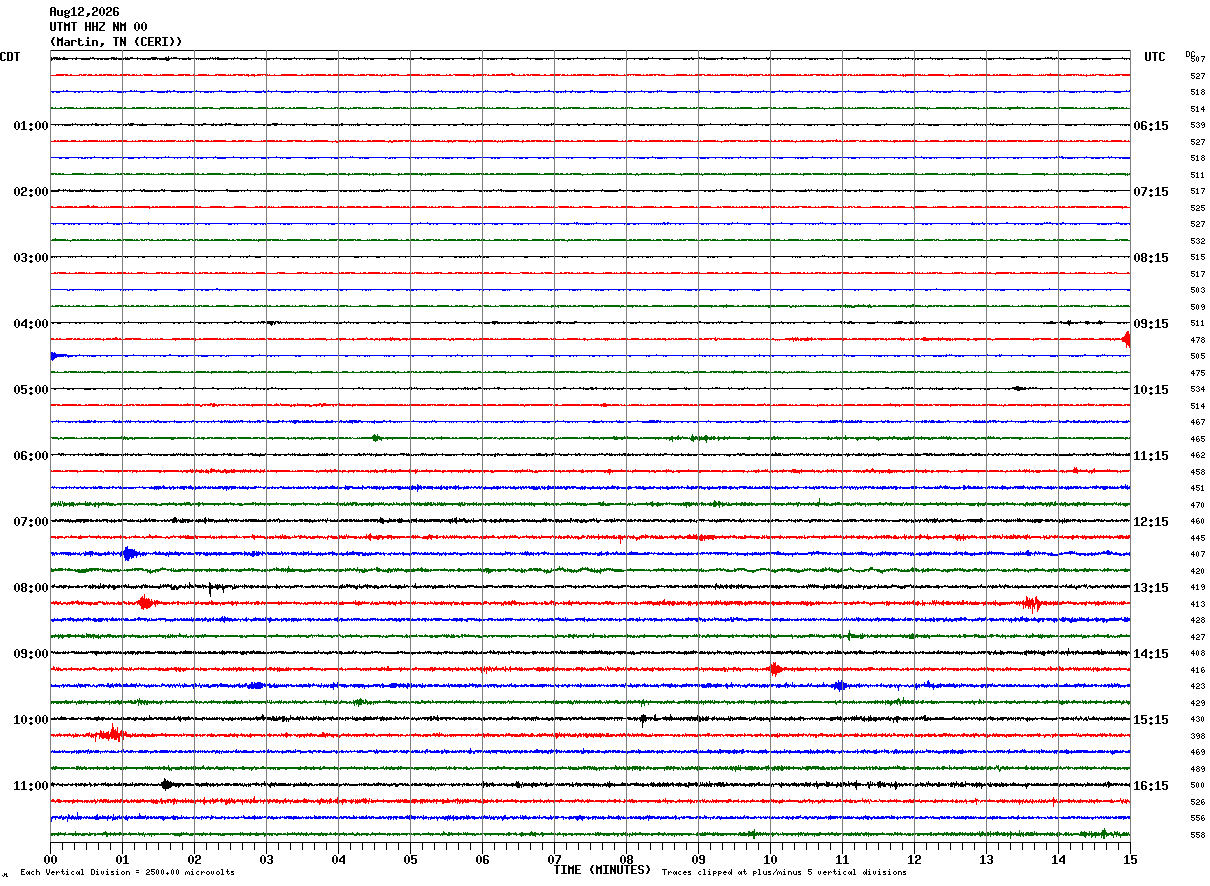
Task: Select the 13:15 UTC time label
Action: click(1150, 588)
